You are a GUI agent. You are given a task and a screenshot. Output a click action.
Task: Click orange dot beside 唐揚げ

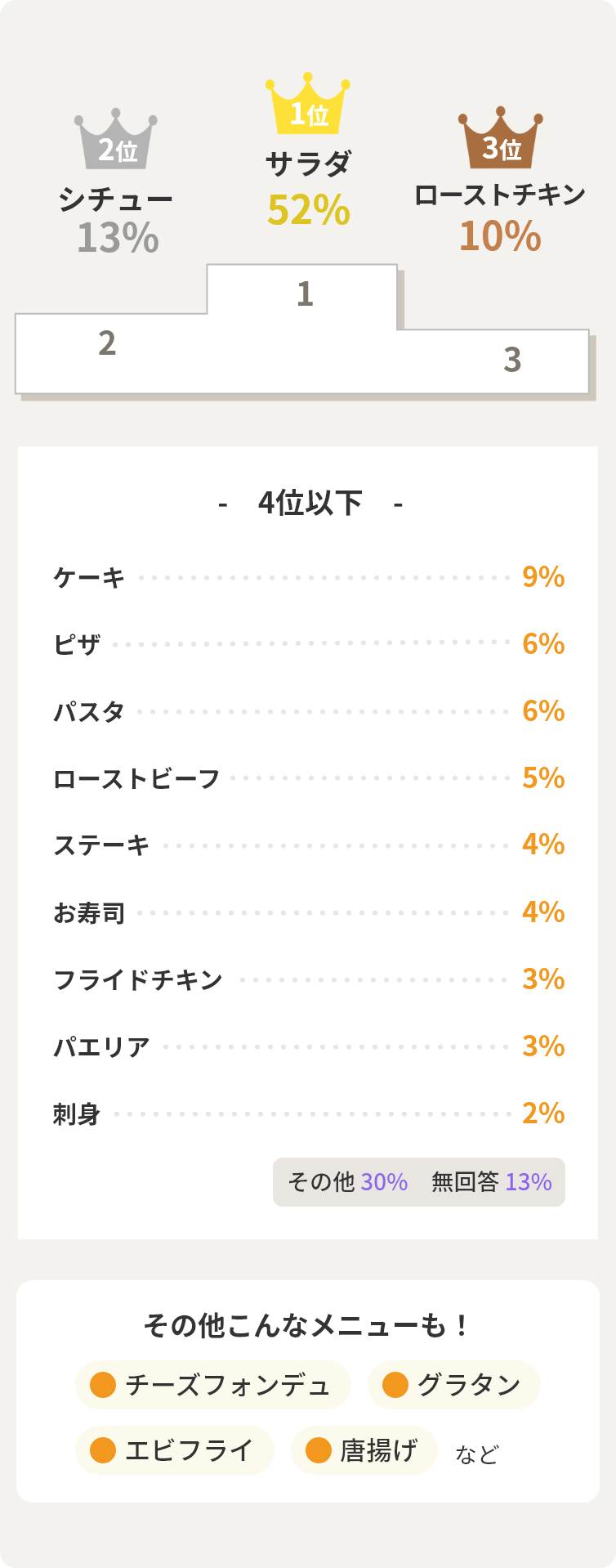pos(318,1450)
